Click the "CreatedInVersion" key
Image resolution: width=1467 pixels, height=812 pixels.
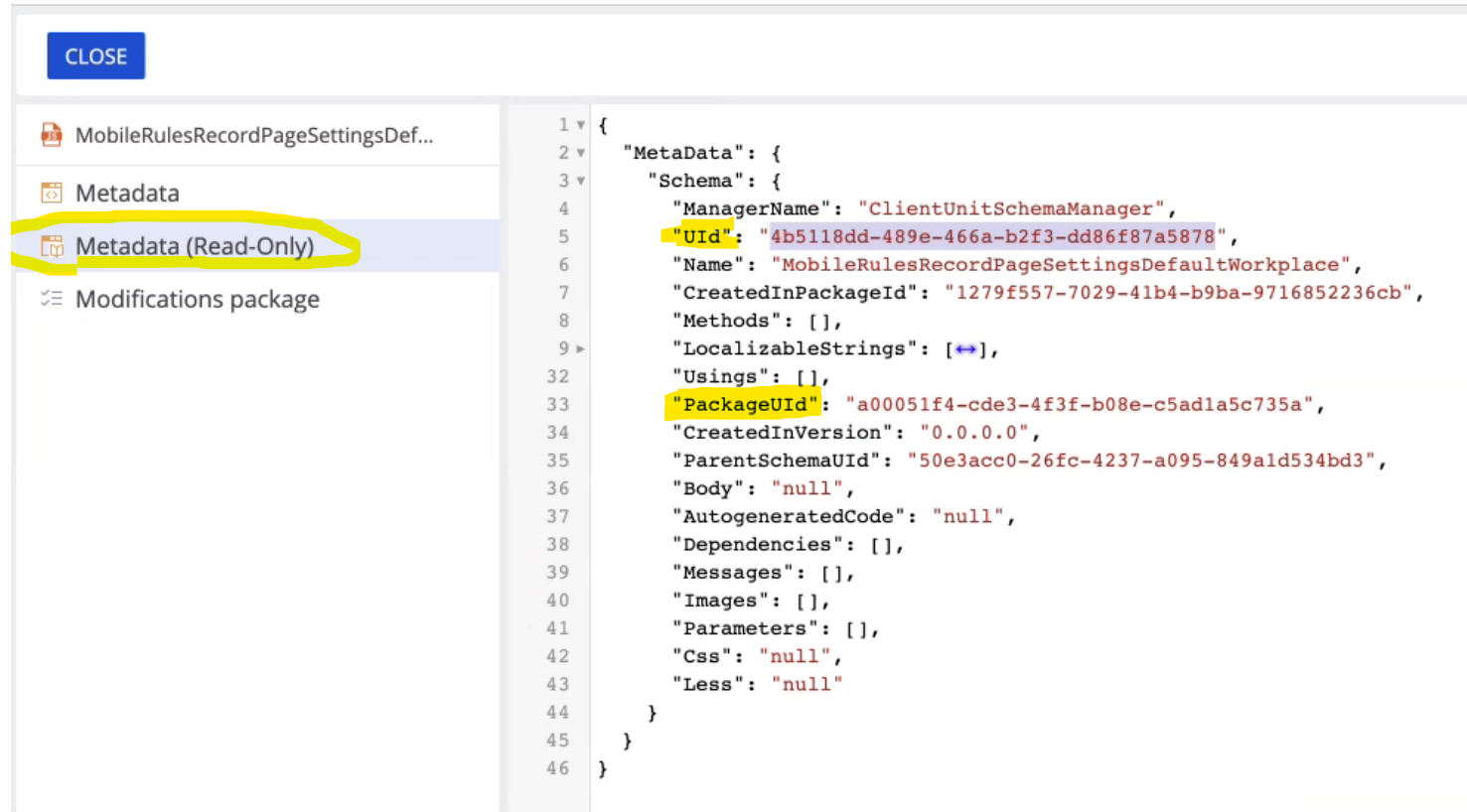[783, 433]
